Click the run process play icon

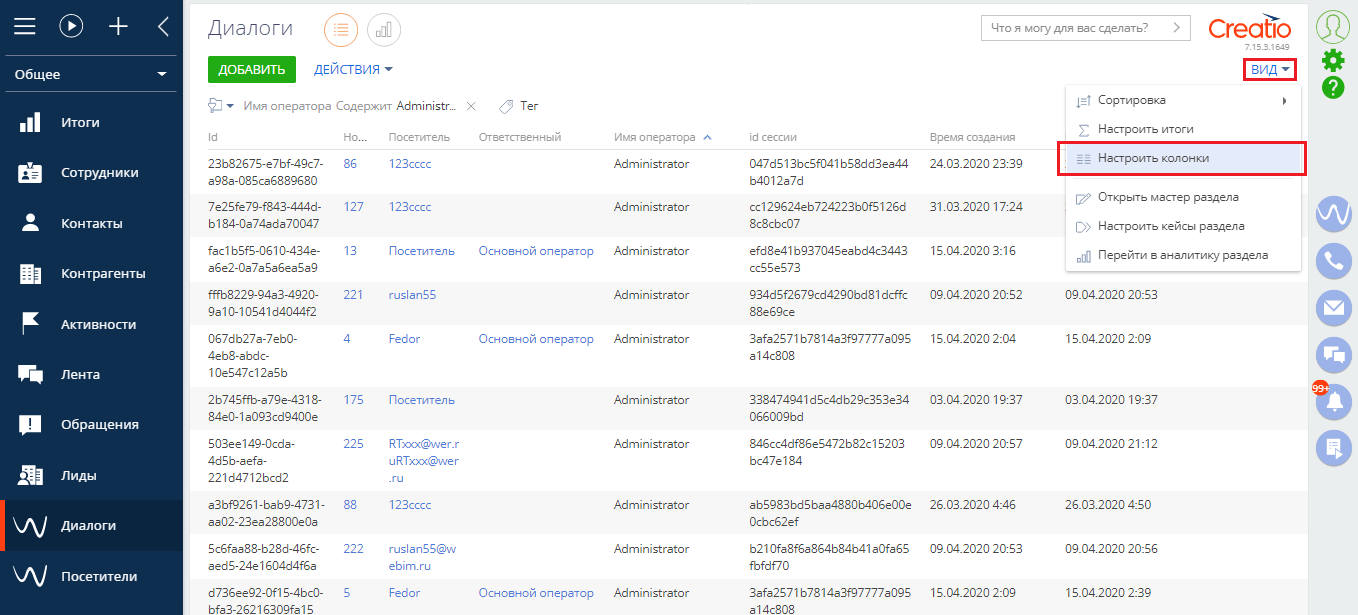click(x=70, y=26)
